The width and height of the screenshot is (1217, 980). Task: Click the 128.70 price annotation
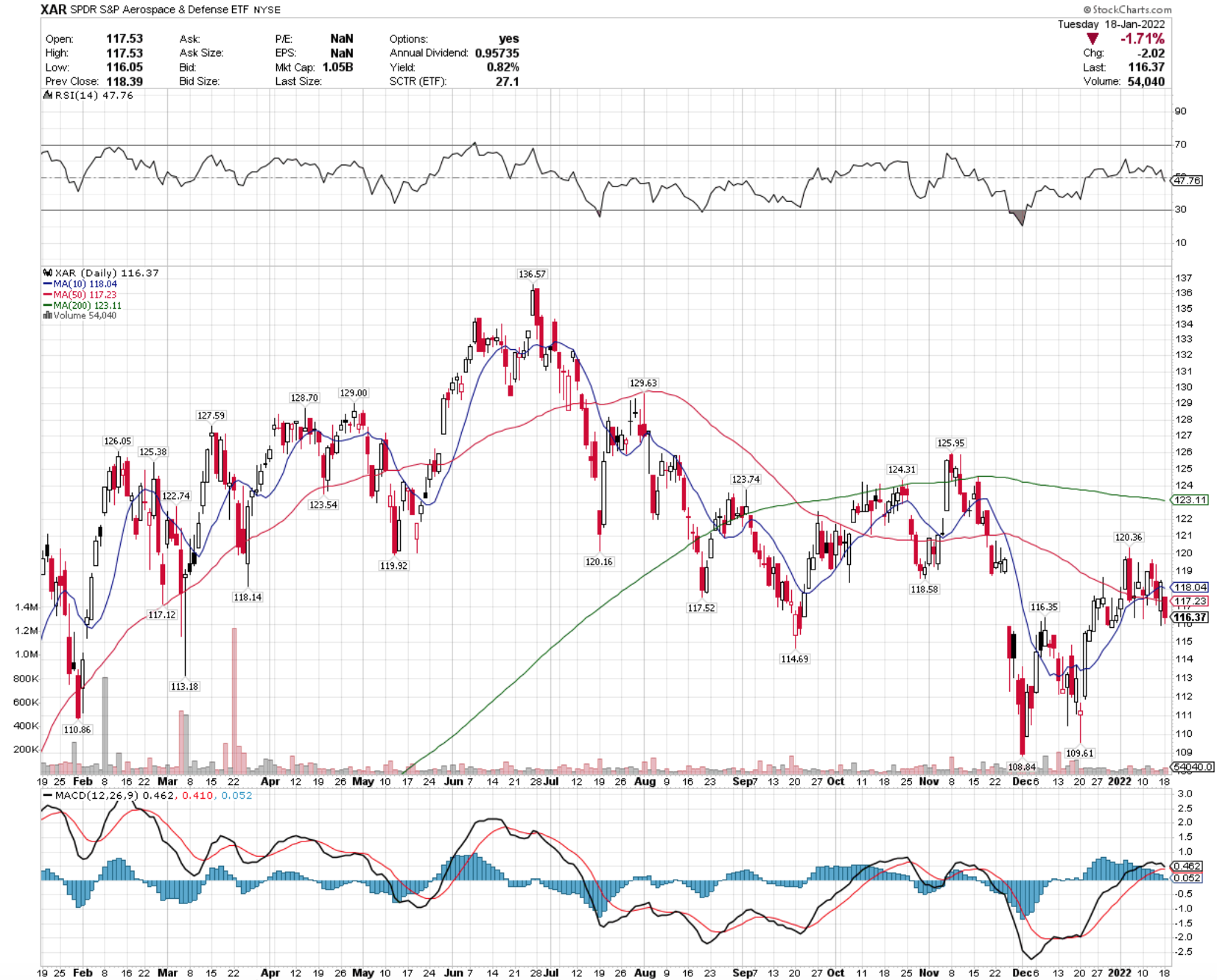pos(304,398)
